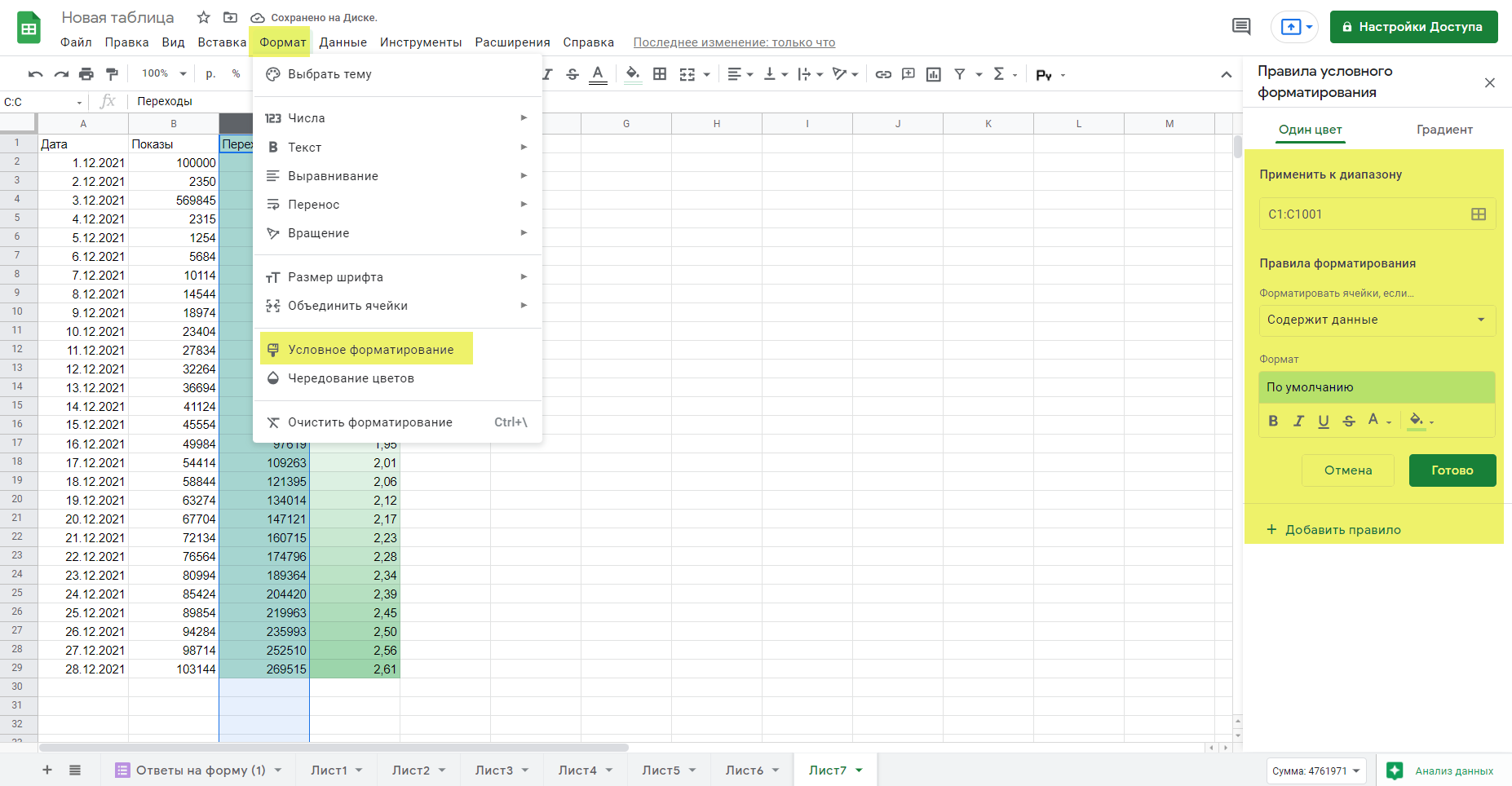
Task: Click the add sheet plus icon
Action: click(47, 770)
